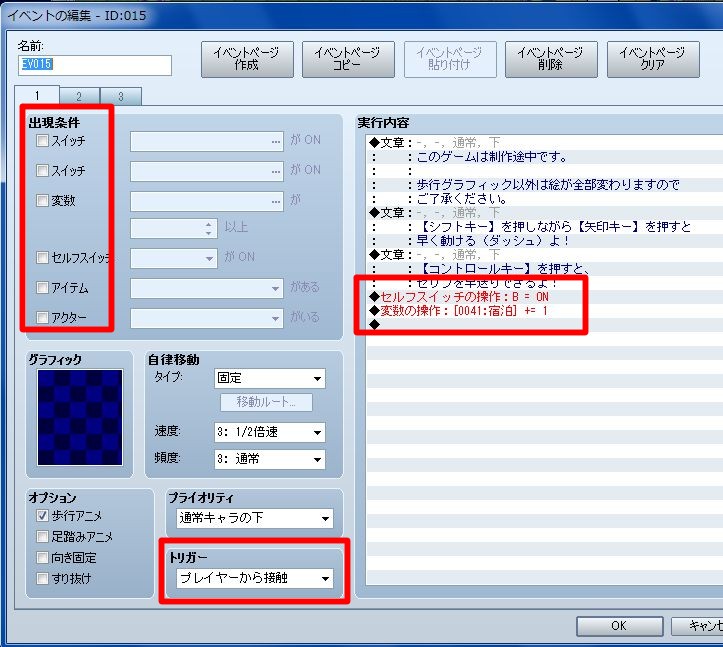This screenshot has height=647, width=723.
Task: Open the アイテム selection dropdown
Action: (x=207, y=289)
